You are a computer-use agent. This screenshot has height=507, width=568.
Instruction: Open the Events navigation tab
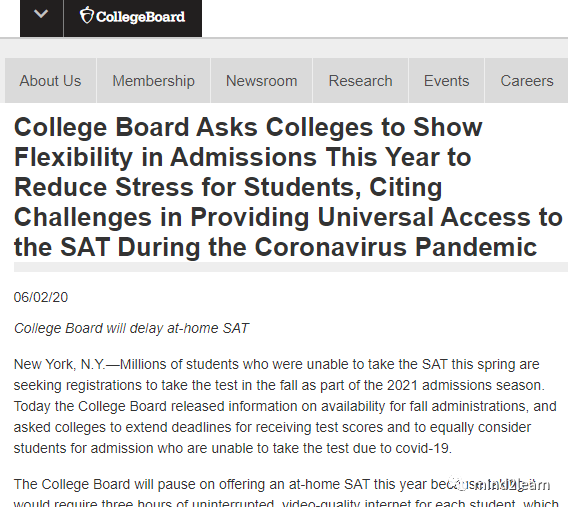coord(446,81)
